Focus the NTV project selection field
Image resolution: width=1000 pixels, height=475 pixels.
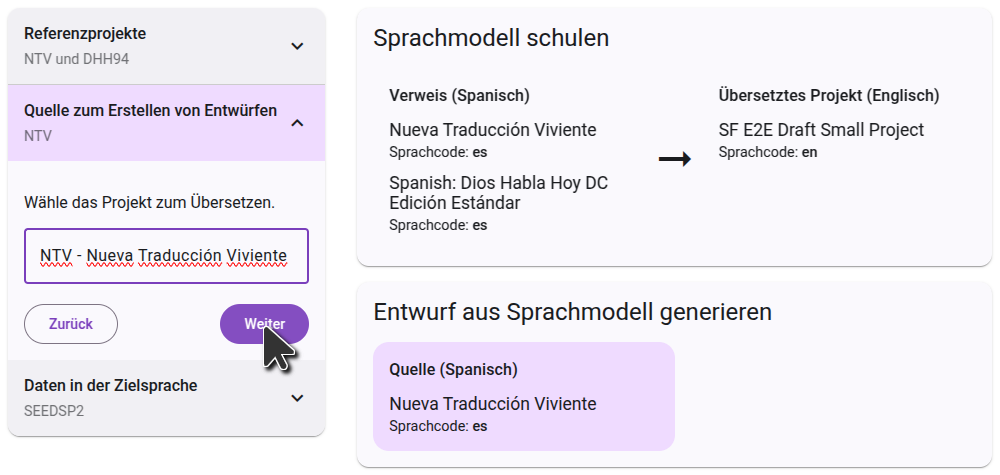[x=166, y=256]
